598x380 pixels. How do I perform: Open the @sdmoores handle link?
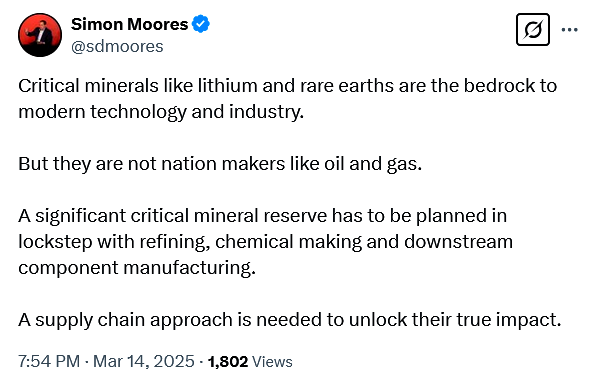[117, 47]
